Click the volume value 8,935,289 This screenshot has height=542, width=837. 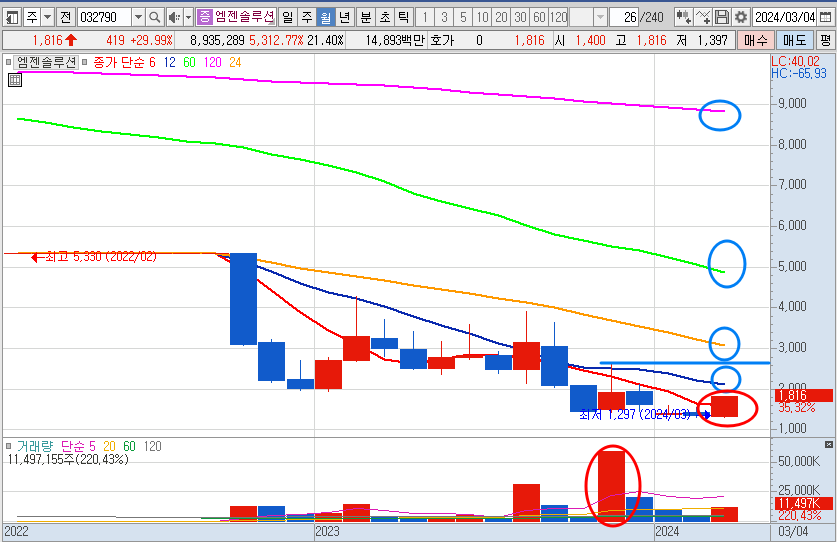(x=217, y=41)
